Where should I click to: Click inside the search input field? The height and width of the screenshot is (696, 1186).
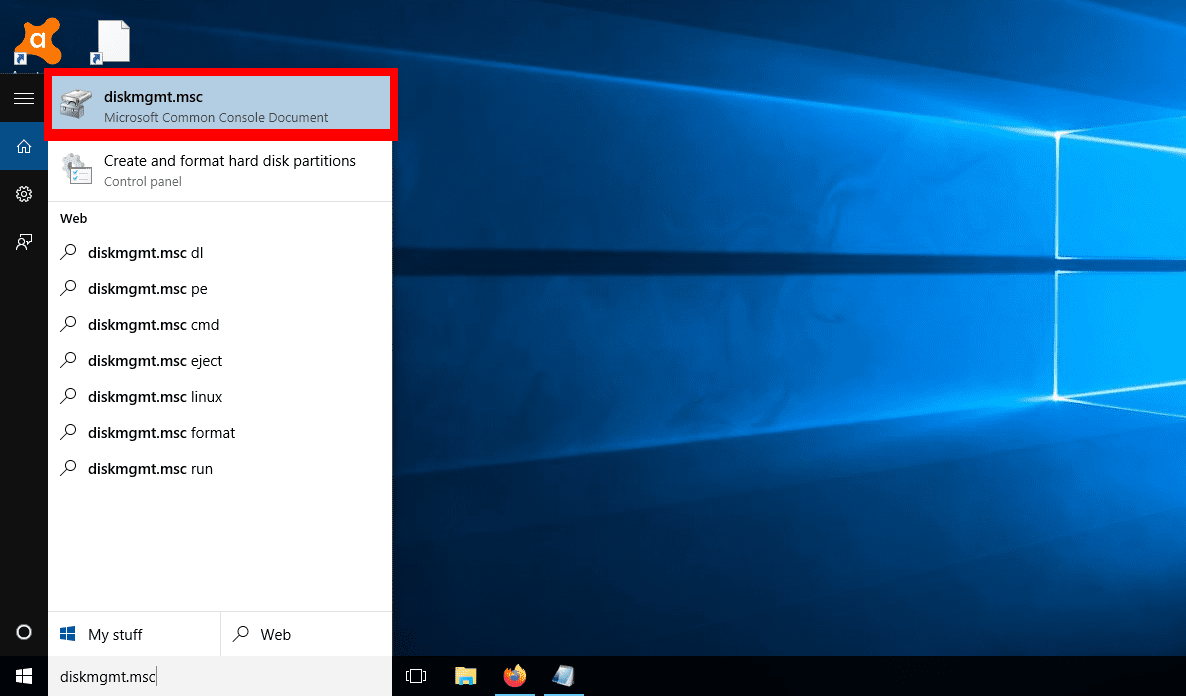coord(200,676)
